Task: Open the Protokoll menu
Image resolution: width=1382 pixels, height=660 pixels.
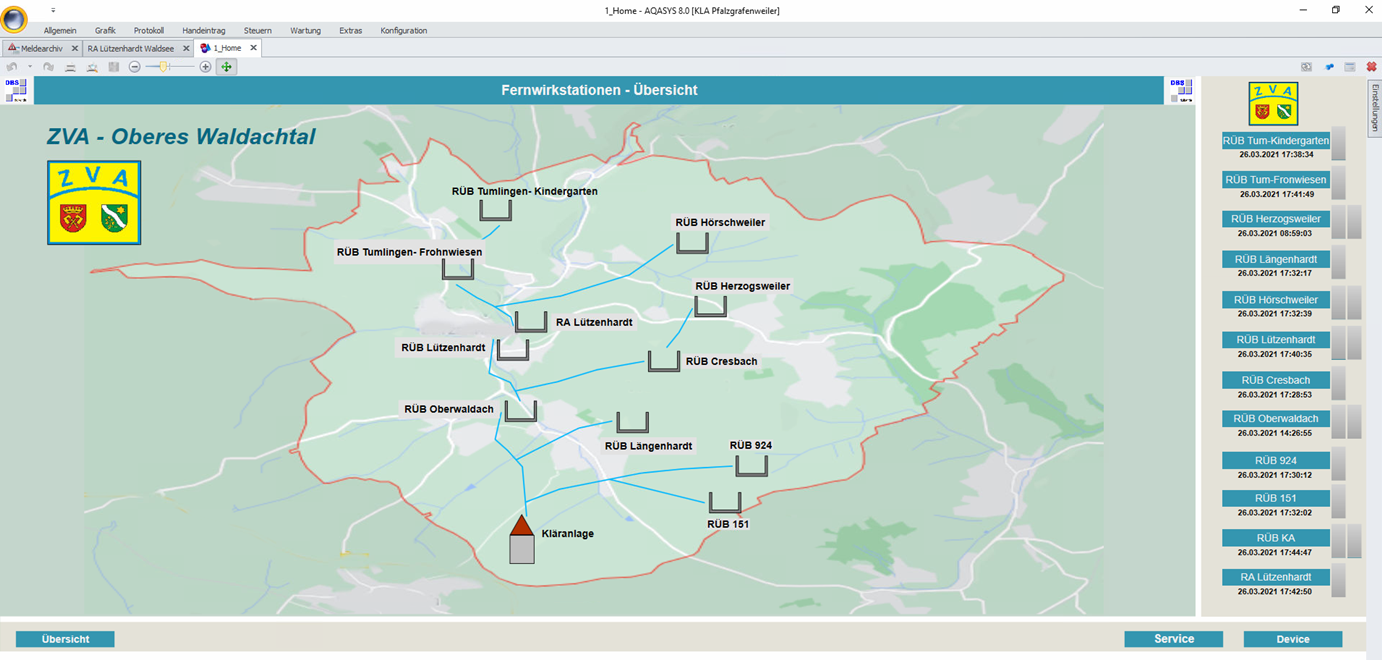Action: (148, 31)
